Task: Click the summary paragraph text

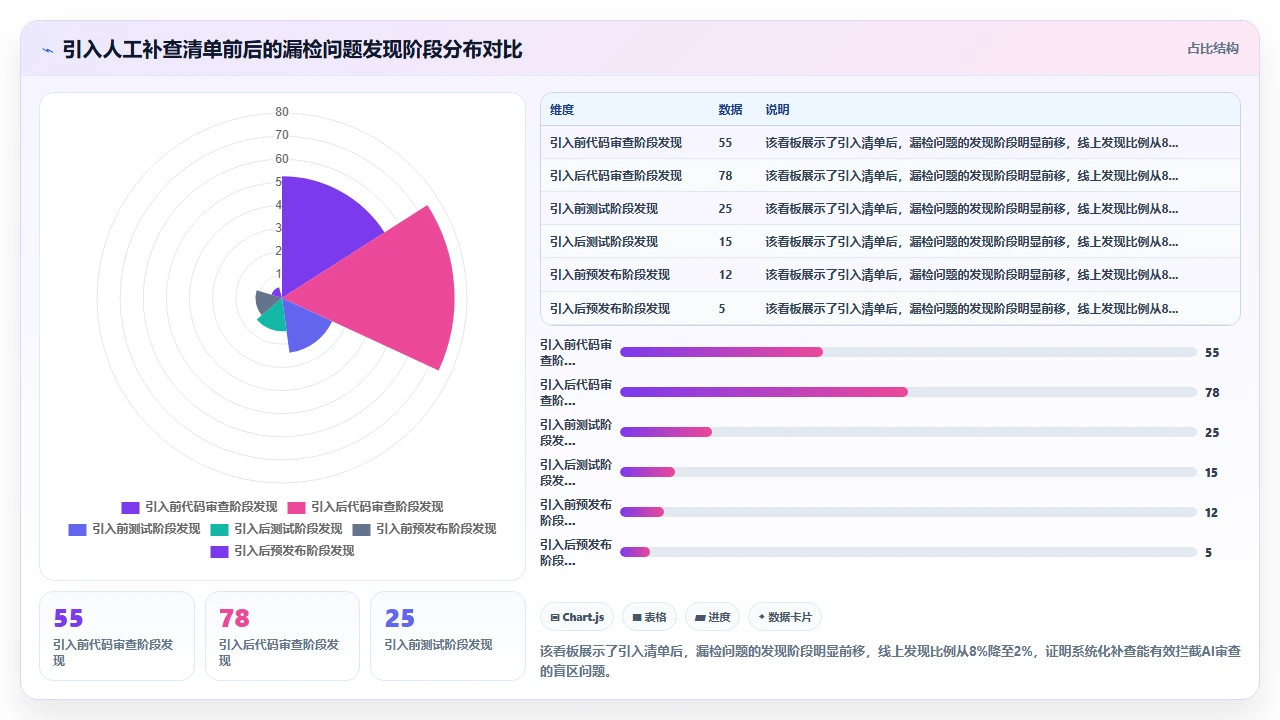Action: (890, 661)
